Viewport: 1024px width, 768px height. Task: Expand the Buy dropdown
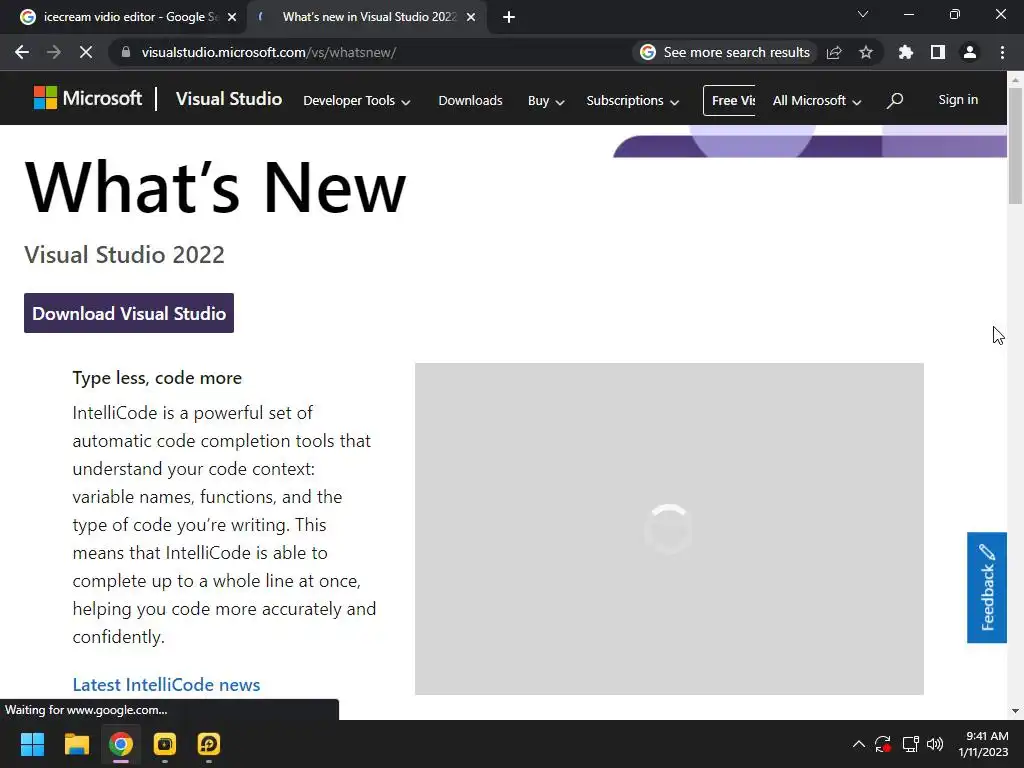click(x=546, y=101)
